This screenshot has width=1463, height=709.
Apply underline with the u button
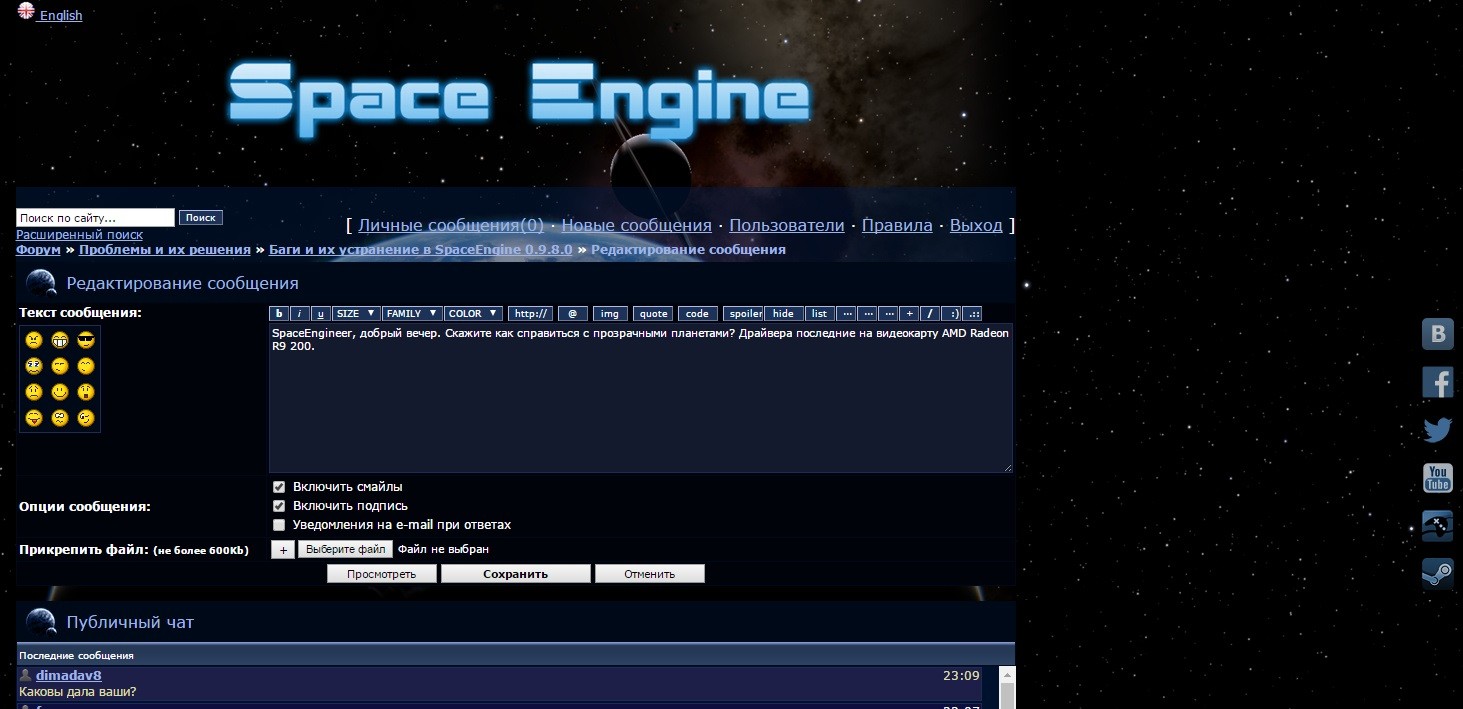click(320, 314)
